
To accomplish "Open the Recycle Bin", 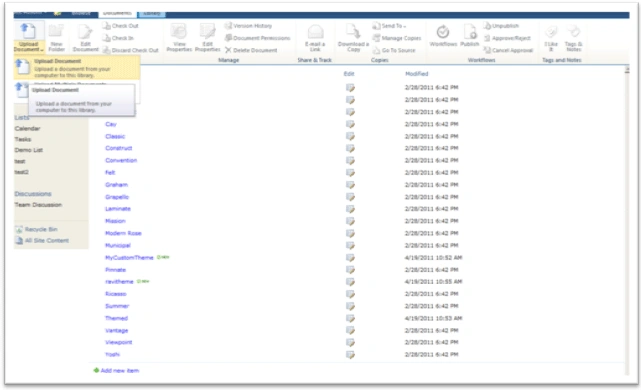I will pyautogui.click(x=41, y=230).
